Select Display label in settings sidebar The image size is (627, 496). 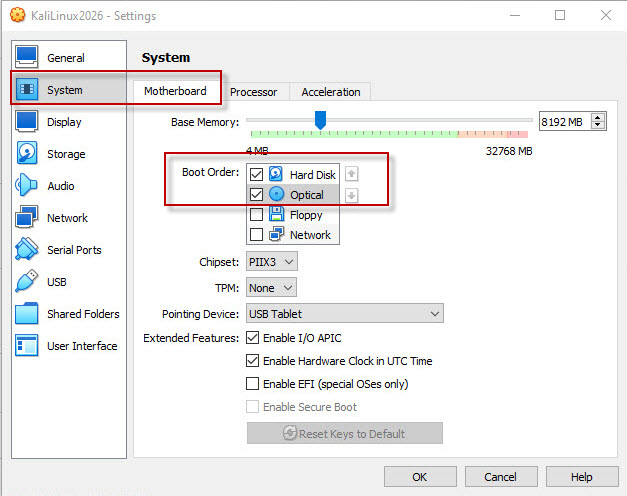click(x=64, y=122)
